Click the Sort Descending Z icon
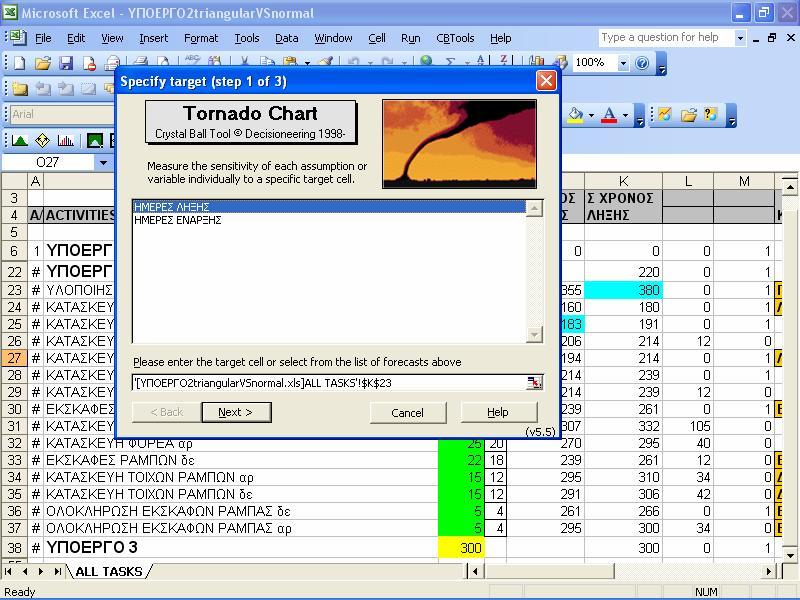Screen dimensions: 800x600 click(x=504, y=62)
